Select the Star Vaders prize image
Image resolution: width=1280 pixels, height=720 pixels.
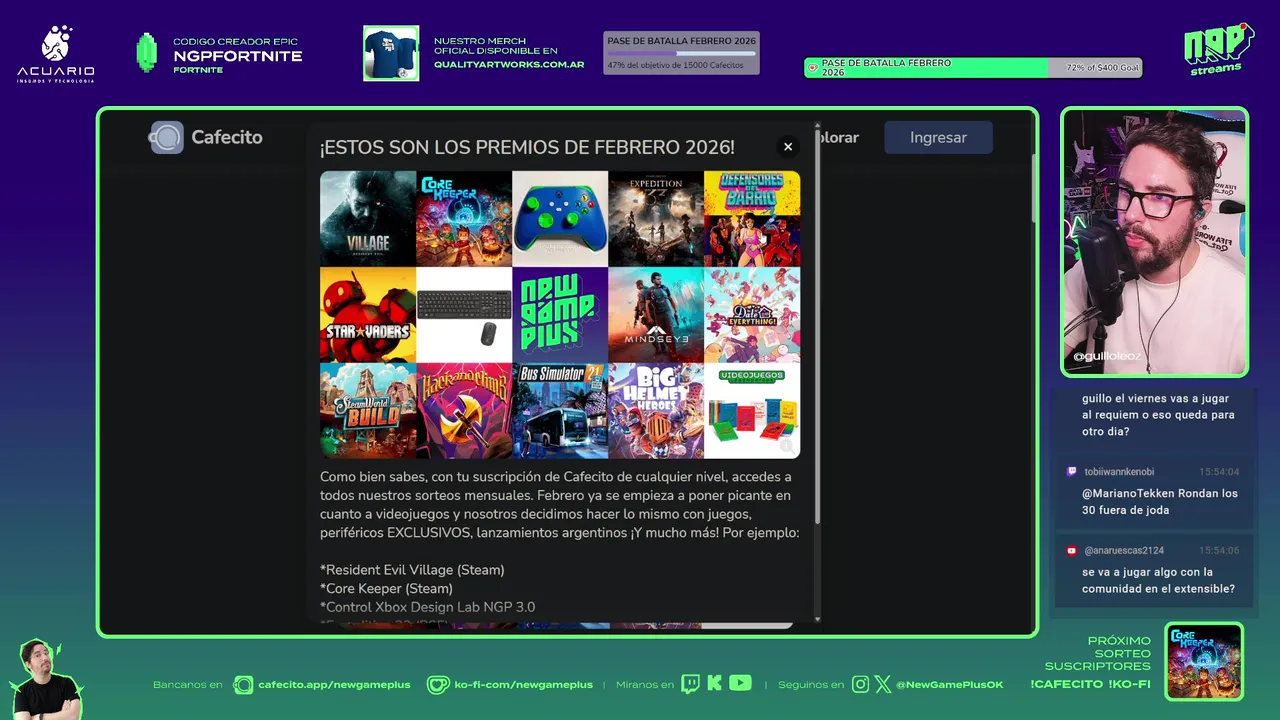click(368, 315)
